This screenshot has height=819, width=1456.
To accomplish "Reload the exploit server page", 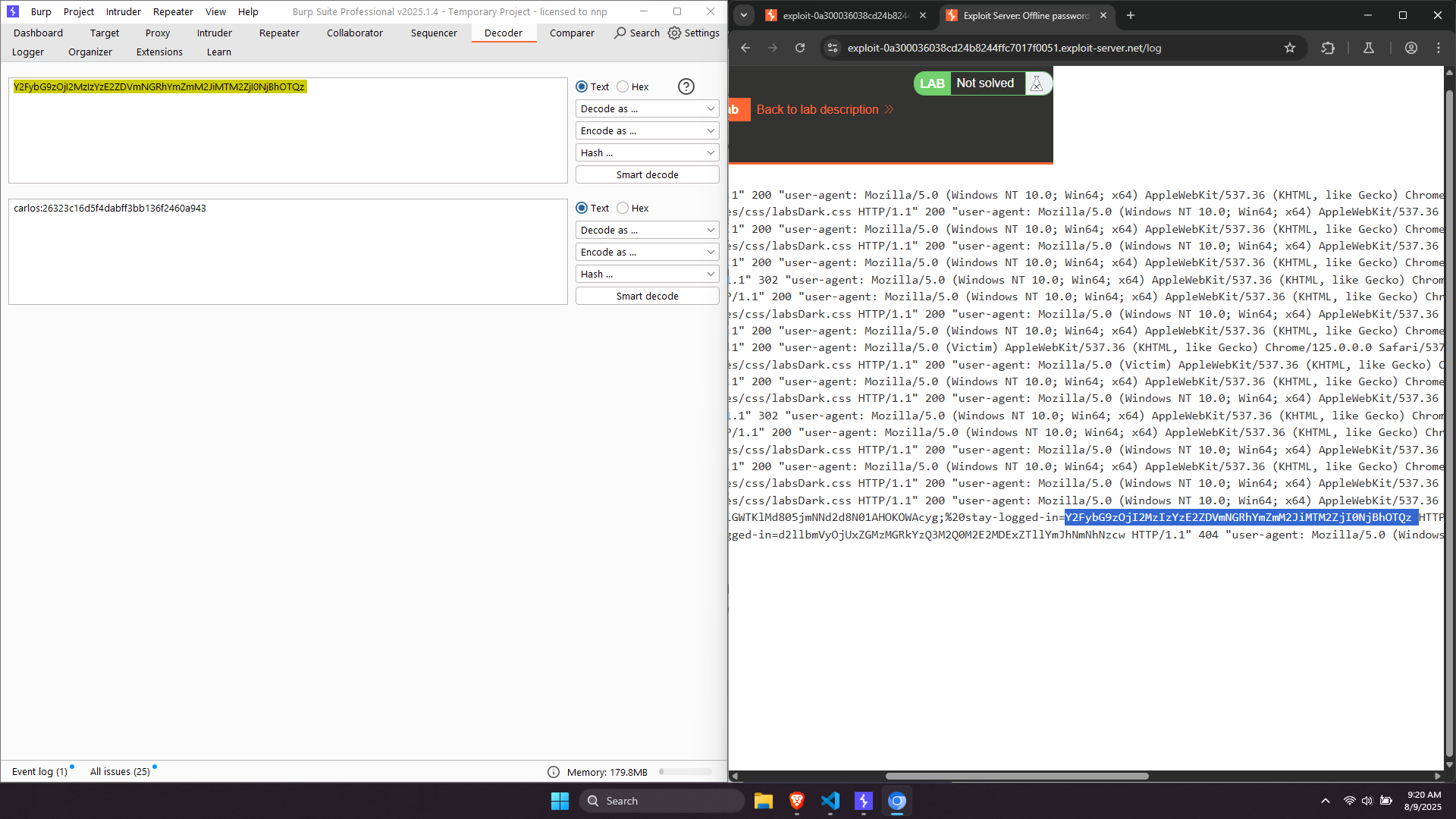I will (x=800, y=48).
